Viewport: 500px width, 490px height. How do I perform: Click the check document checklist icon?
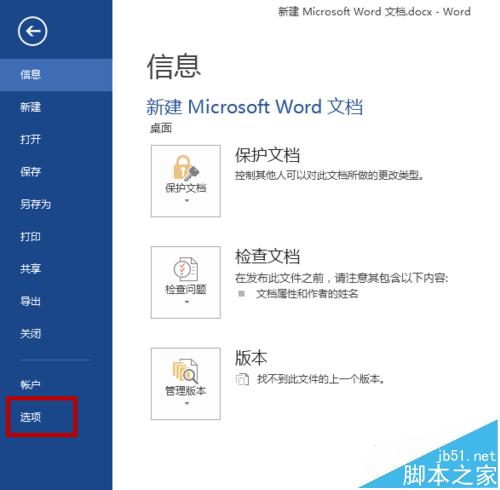(185, 269)
